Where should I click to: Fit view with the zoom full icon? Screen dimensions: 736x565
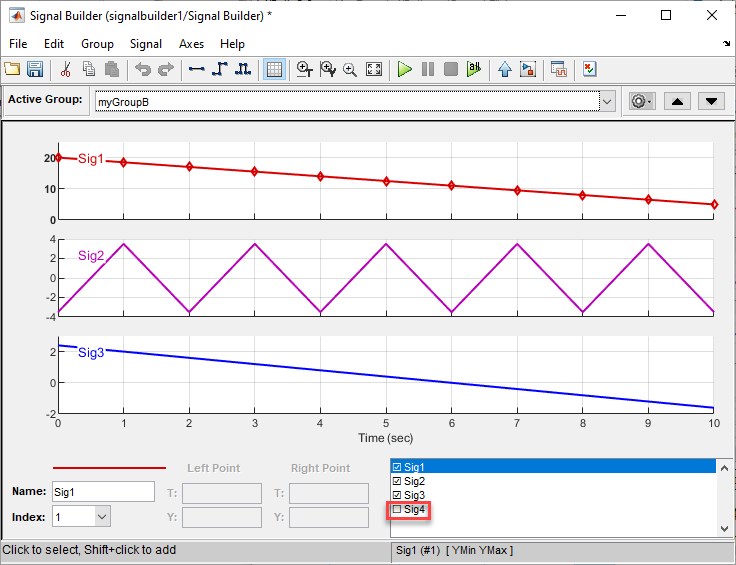pyautogui.click(x=374, y=69)
